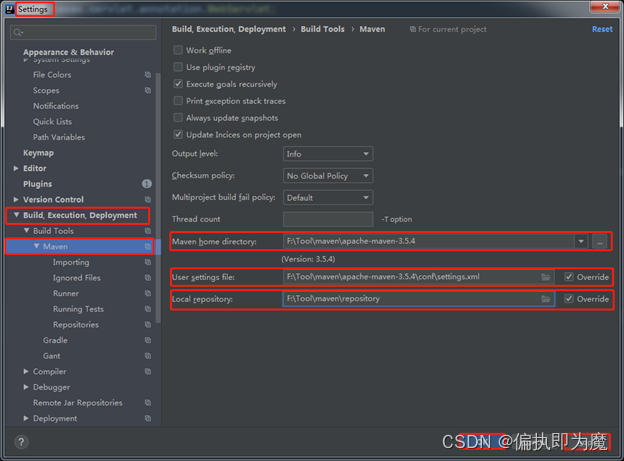
Task: Select Keymap in settings tree
Action: (x=38, y=153)
